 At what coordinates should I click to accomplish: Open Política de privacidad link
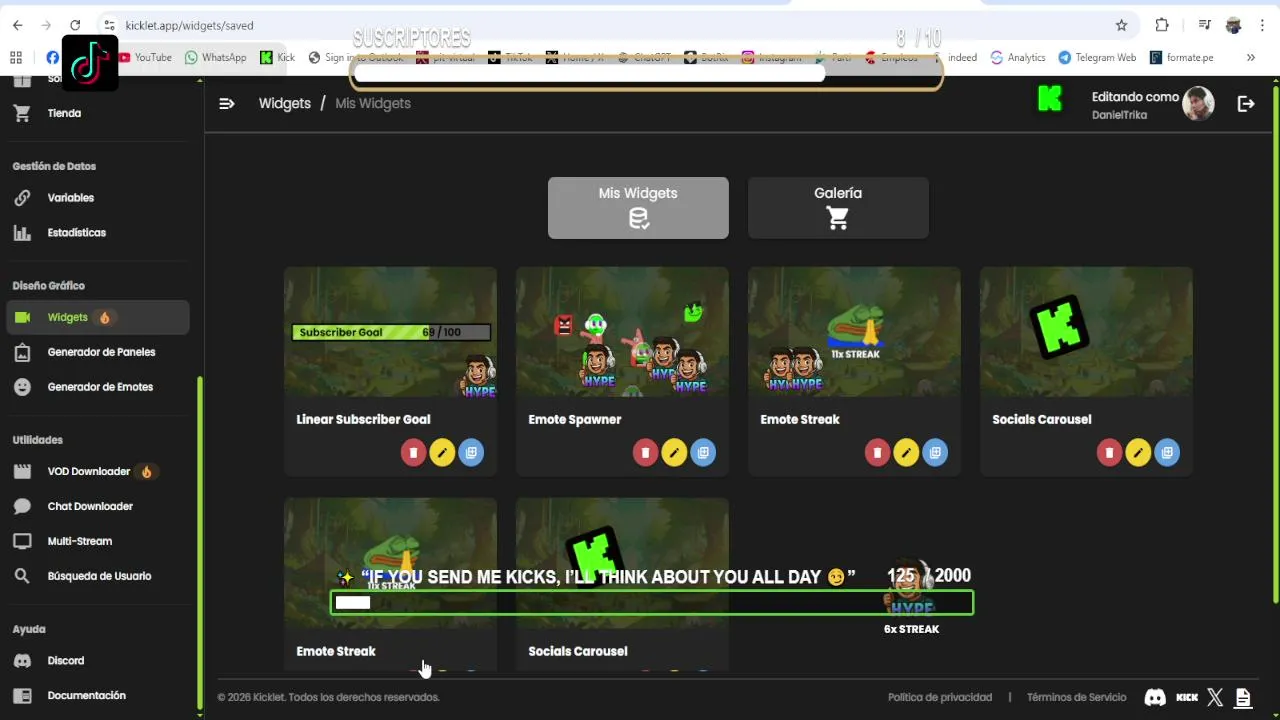[x=939, y=697]
